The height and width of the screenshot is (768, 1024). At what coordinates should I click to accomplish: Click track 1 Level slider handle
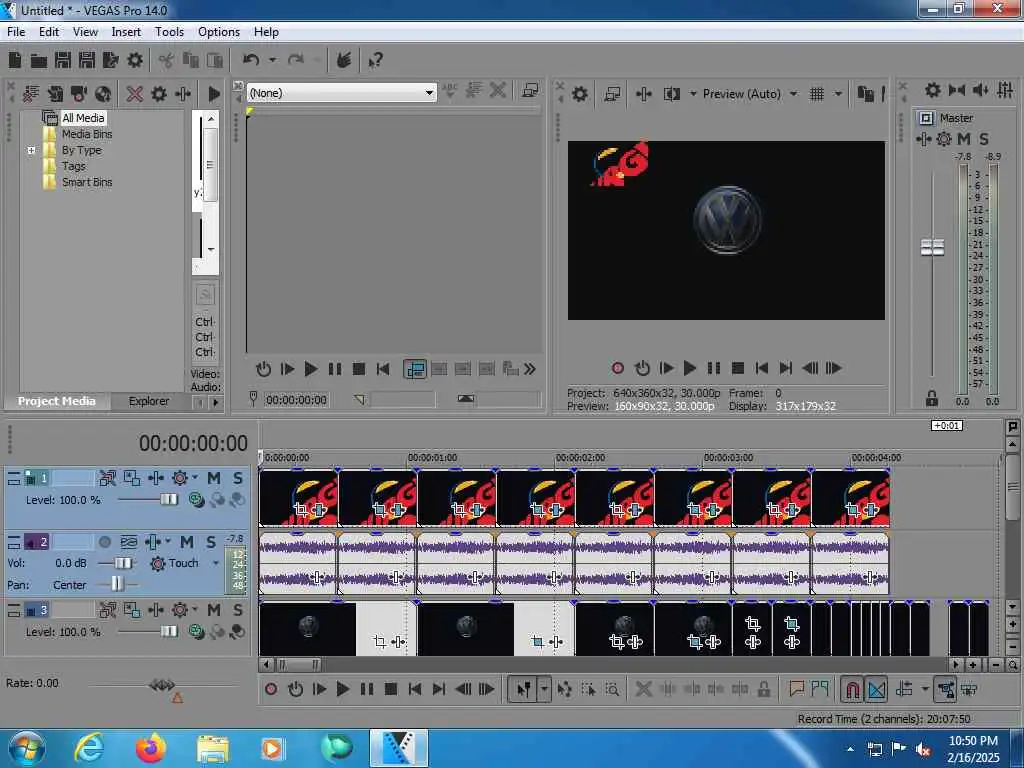point(168,500)
